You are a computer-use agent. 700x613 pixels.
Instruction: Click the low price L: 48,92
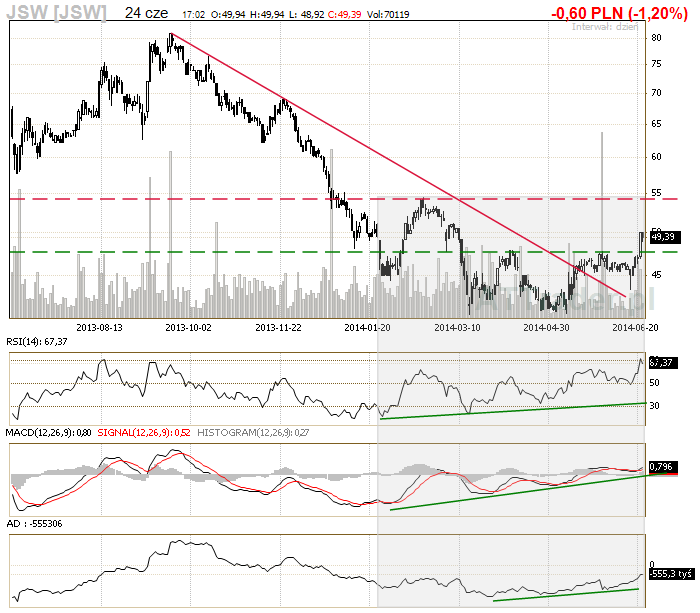306,15
